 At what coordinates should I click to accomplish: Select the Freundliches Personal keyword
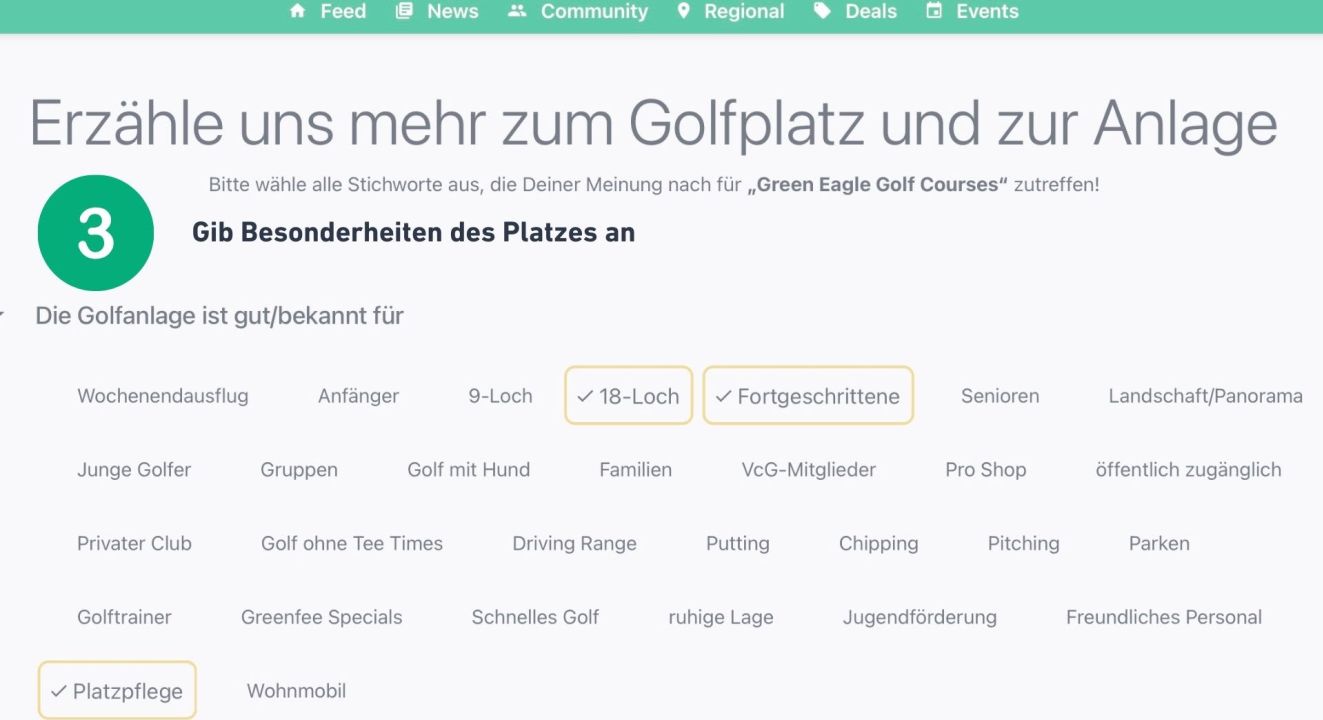pyautogui.click(x=1164, y=617)
